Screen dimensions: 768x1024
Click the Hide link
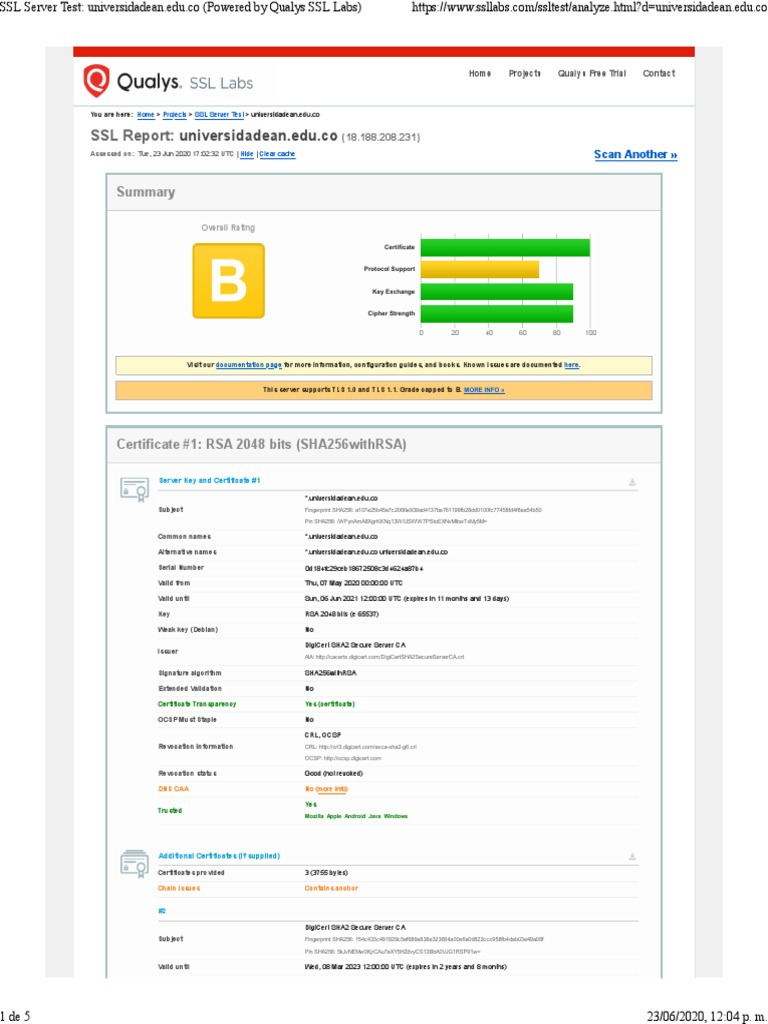pos(247,154)
